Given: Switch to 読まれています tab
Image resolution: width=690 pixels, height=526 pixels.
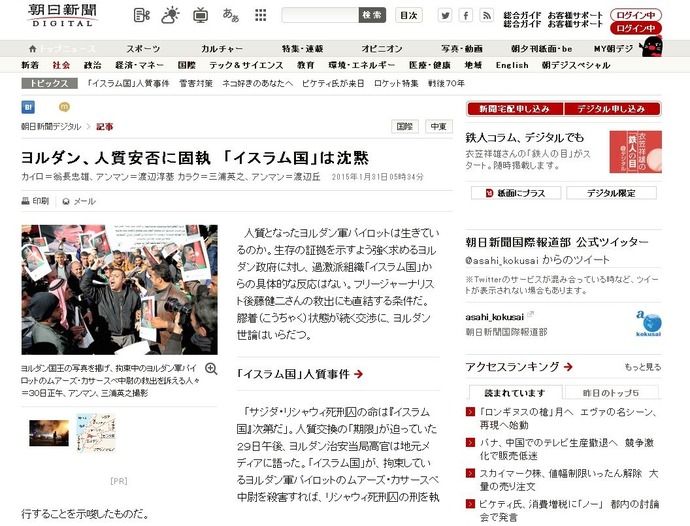Looking at the screenshot, I should click(x=515, y=393).
